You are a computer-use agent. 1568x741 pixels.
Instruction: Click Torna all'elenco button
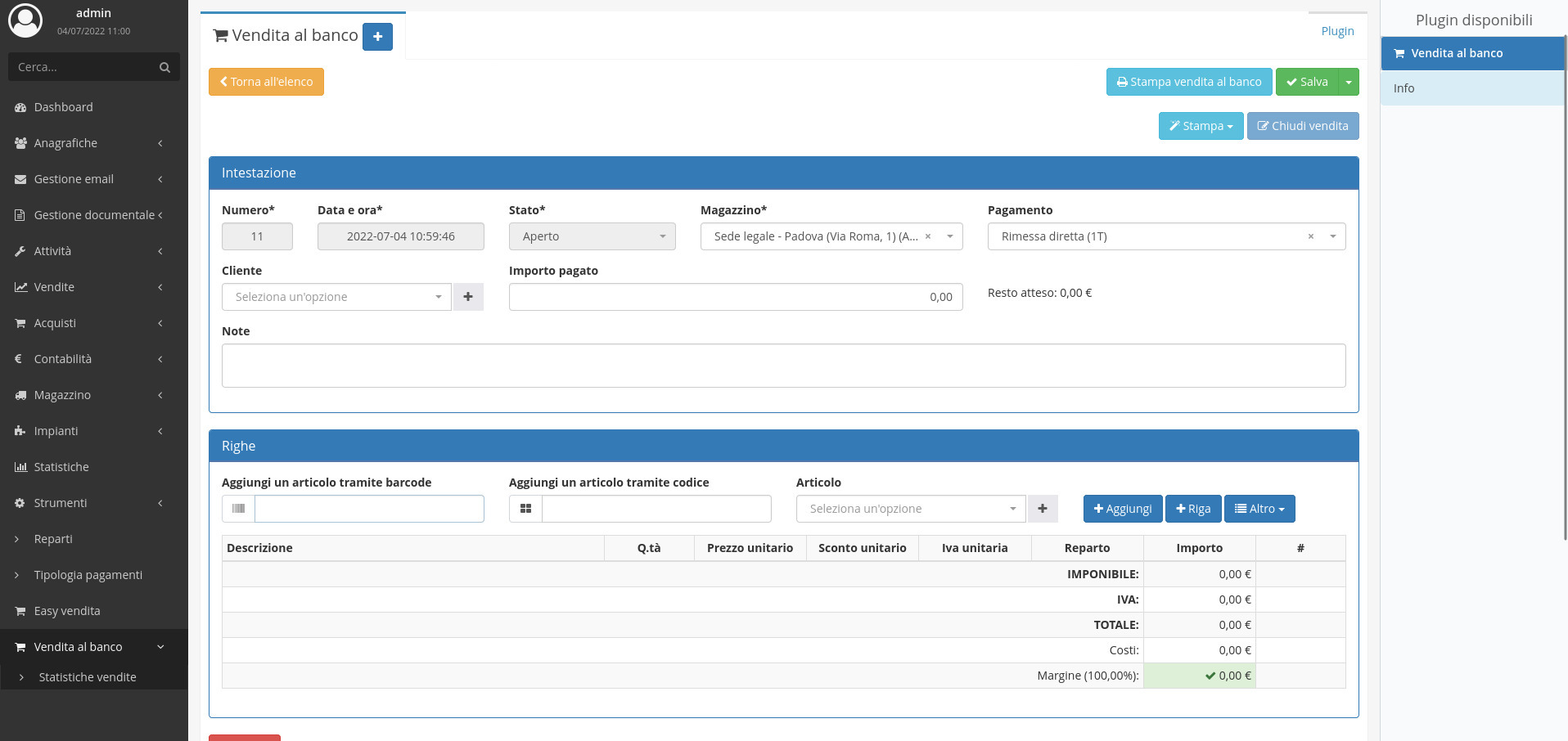point(266,82)
